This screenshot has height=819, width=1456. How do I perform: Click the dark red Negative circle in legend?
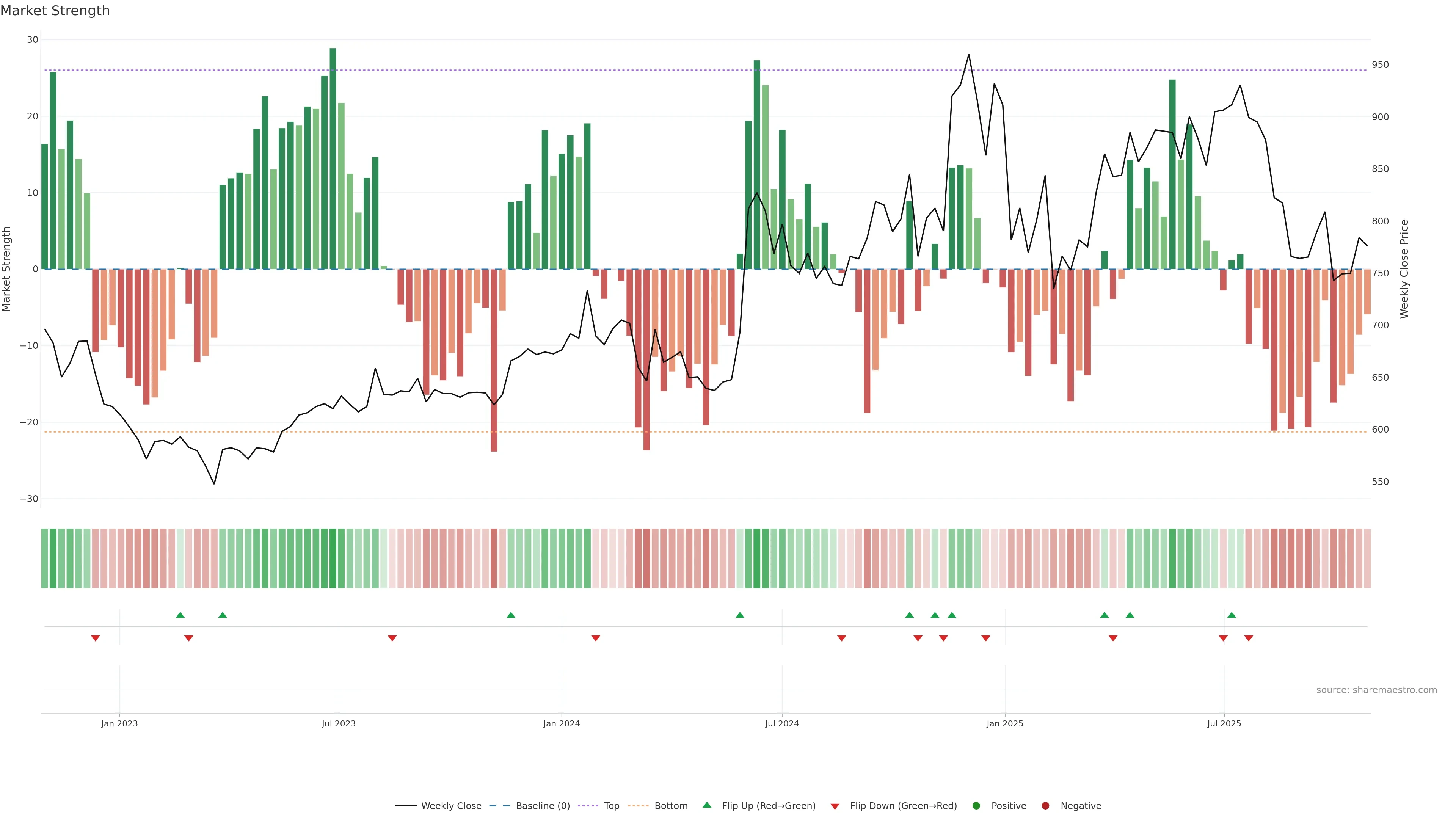pyautogui.click(x=1045, y=805)
